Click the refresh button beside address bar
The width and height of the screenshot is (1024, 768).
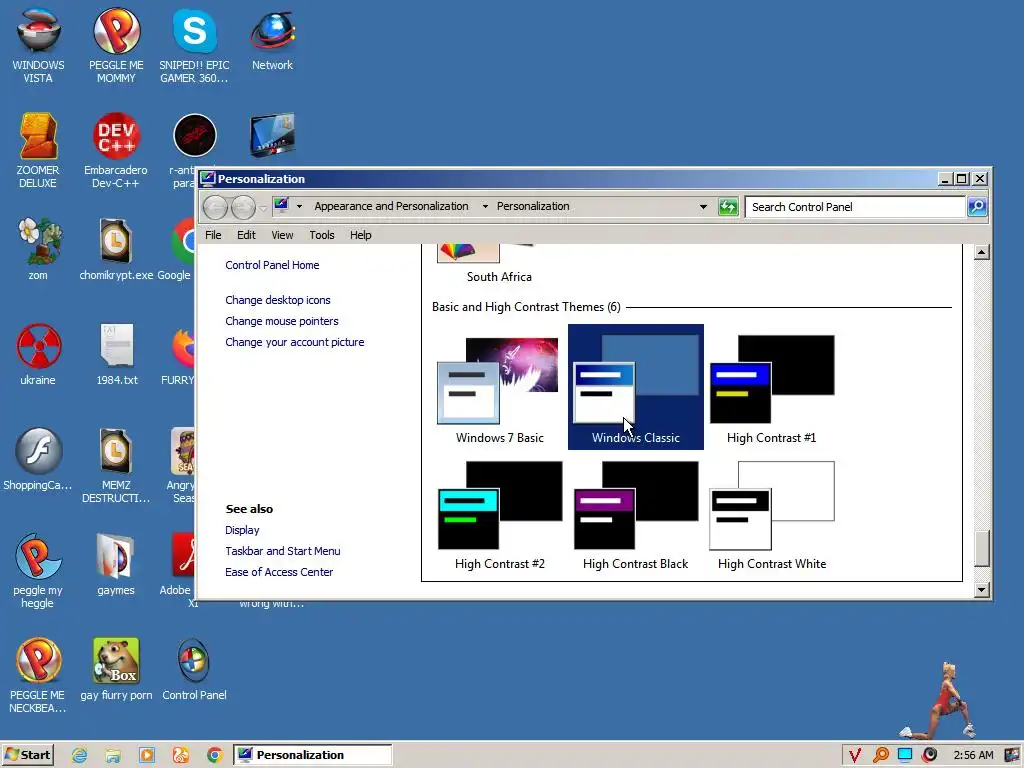pyautogui.click(x=728, y=207)
